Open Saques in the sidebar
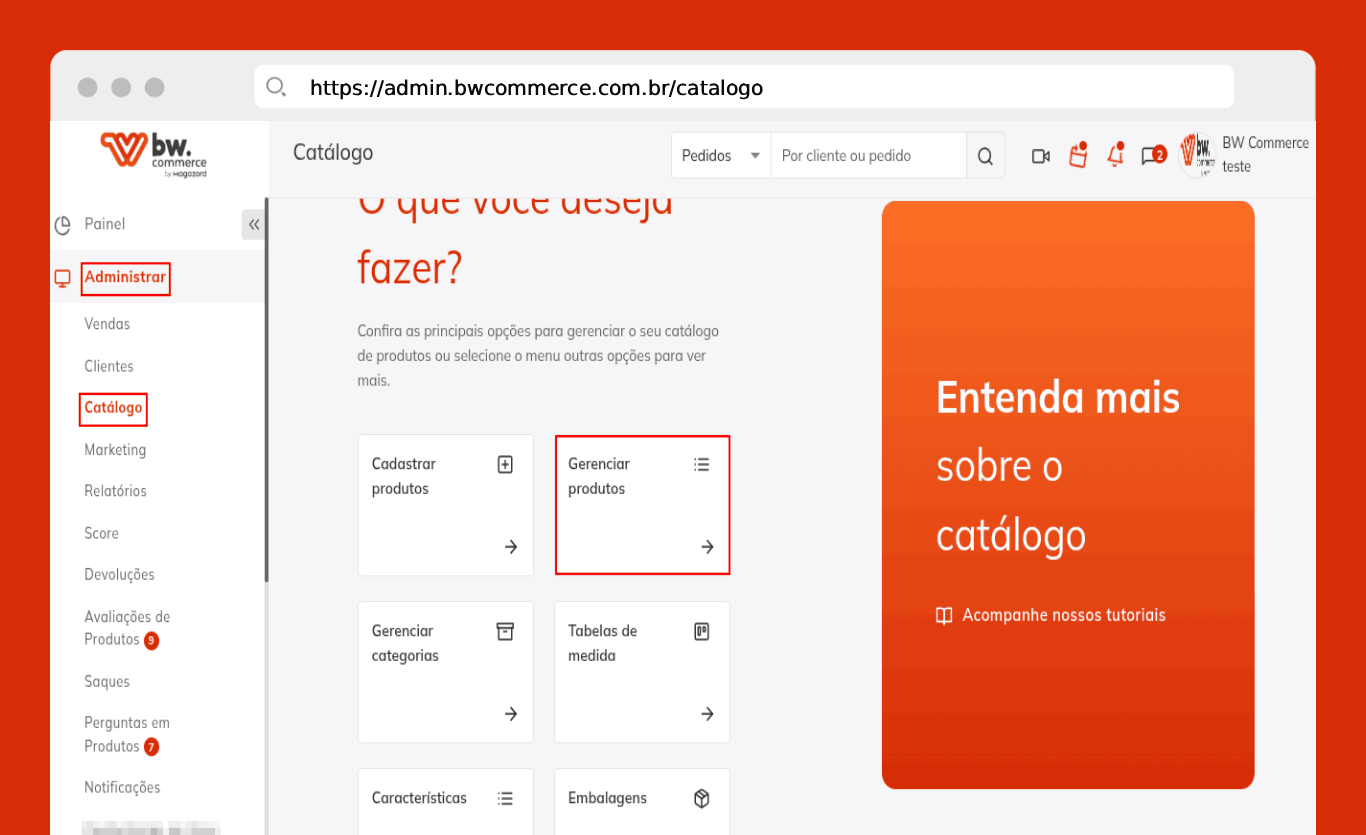This screenshot has height=835, width=1366. (107, 682)
